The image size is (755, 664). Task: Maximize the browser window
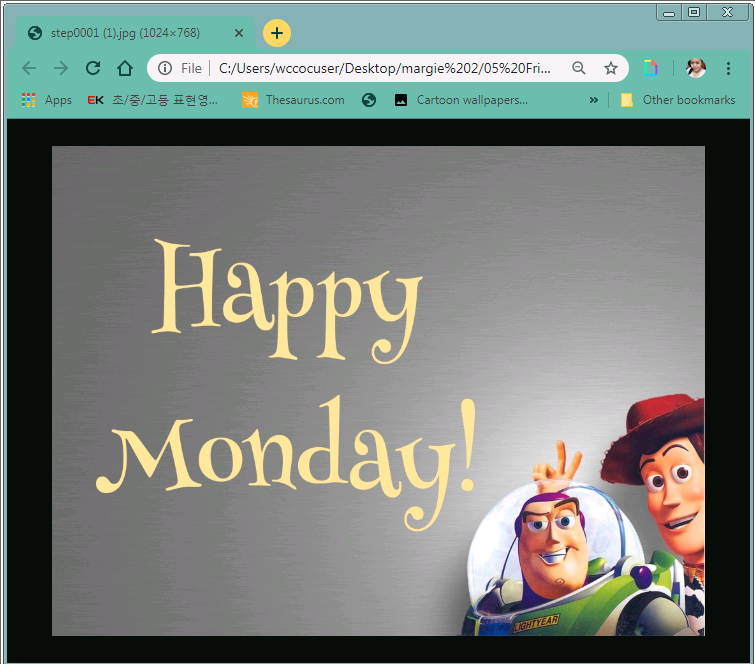[694, 13]
